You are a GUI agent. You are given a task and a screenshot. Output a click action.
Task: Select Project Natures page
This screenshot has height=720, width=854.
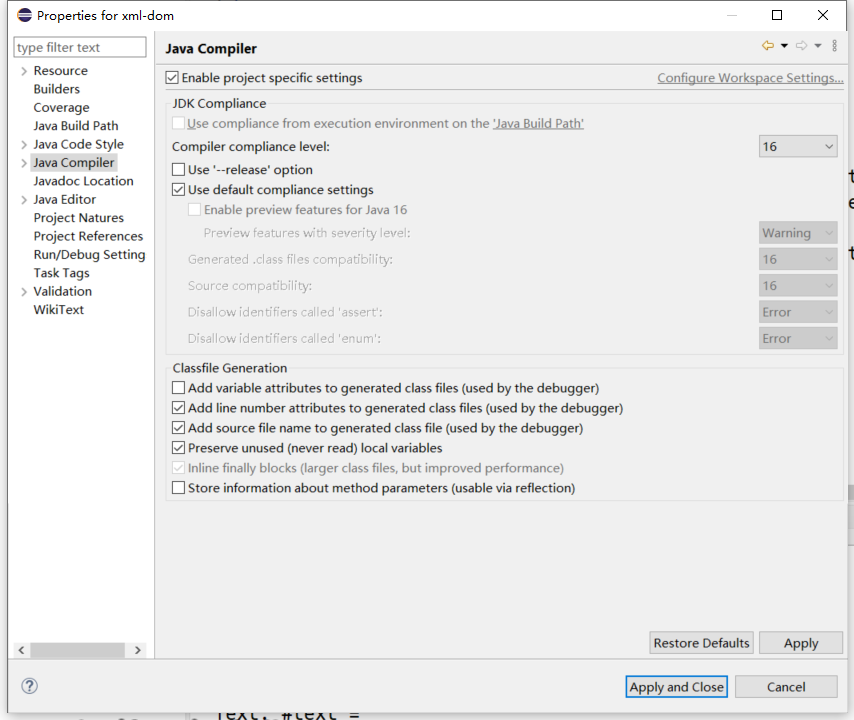click(x=79, y=218)
